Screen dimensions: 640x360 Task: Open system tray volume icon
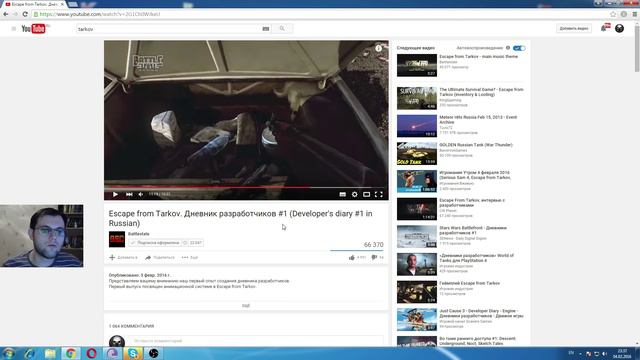point(604,354)
